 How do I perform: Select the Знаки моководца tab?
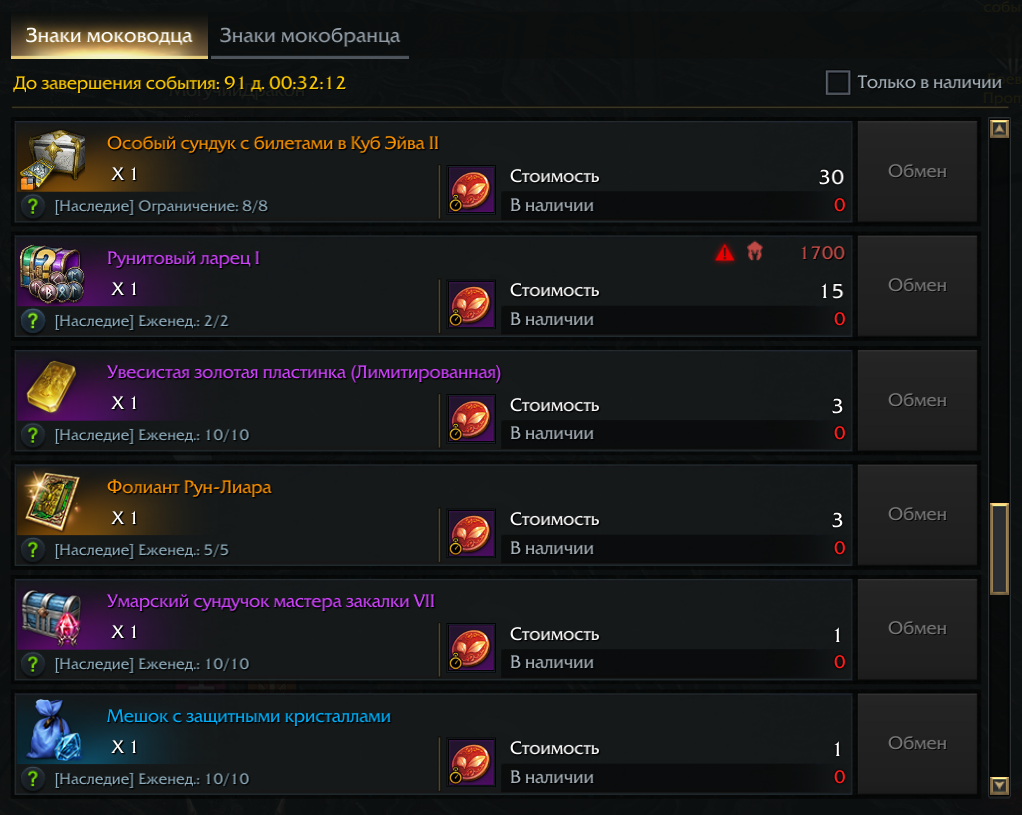click(x=109, y=36)
